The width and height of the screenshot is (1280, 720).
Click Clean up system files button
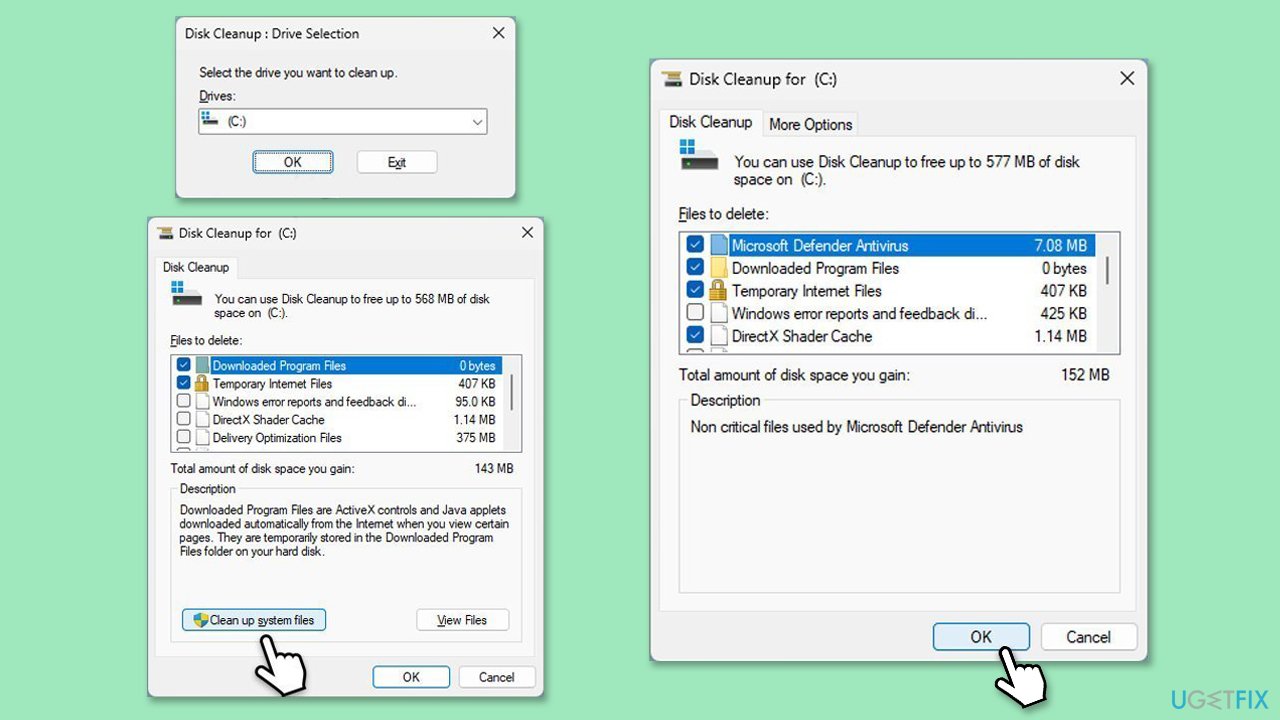254,620
